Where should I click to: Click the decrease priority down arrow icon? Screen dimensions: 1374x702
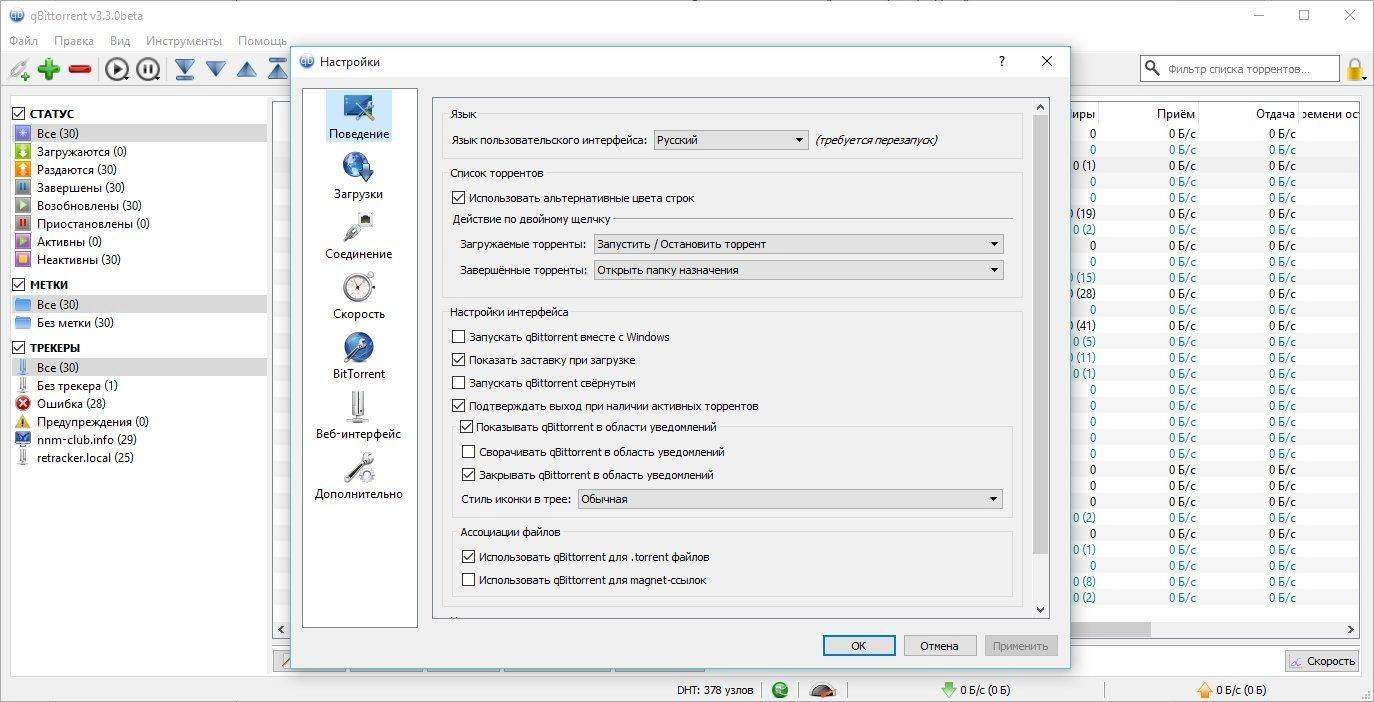pos(216,69)
